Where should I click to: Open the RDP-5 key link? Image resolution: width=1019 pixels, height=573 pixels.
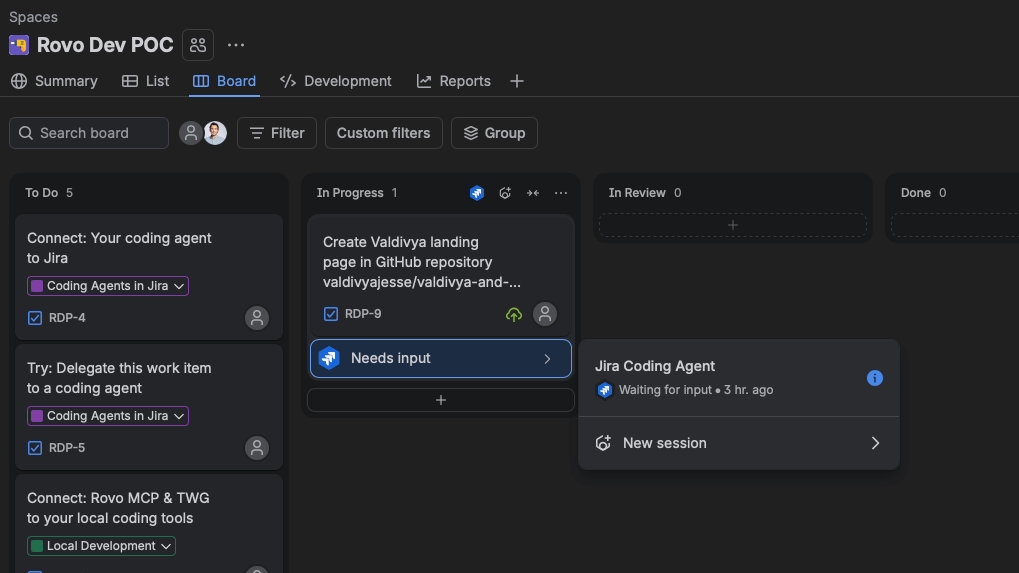coord(67,448)
